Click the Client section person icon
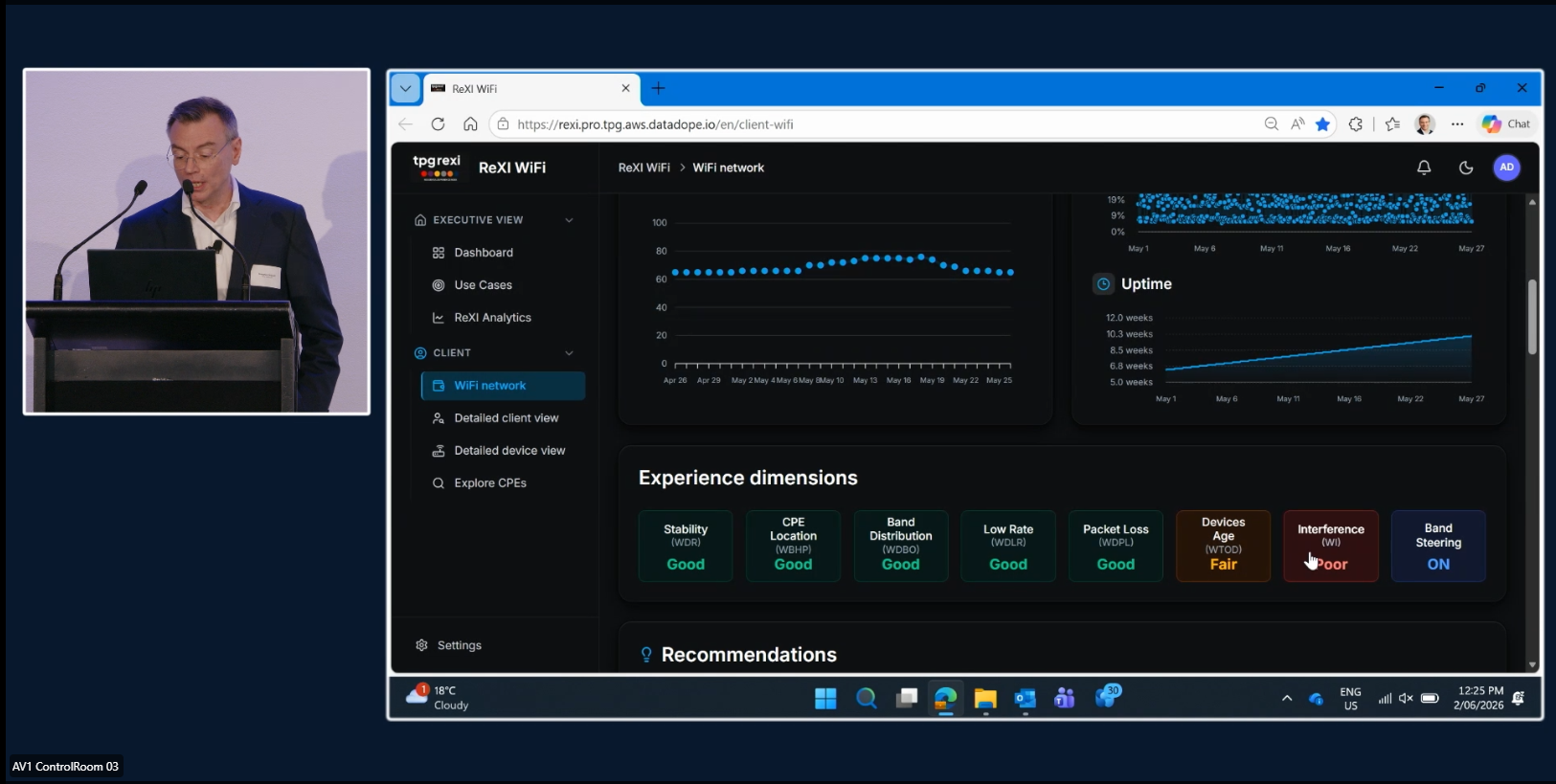Image resolution: width=1556 pixels, height=784 pixels. [420, 353]
